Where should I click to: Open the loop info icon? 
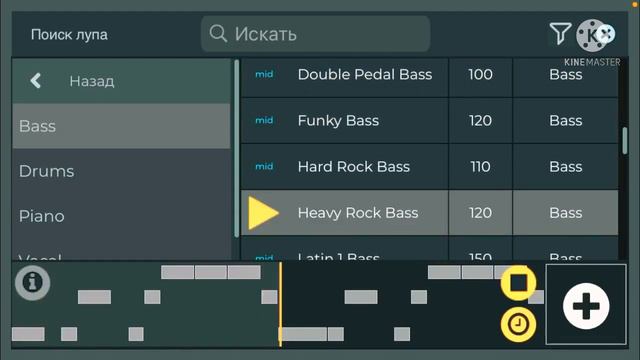33,282
